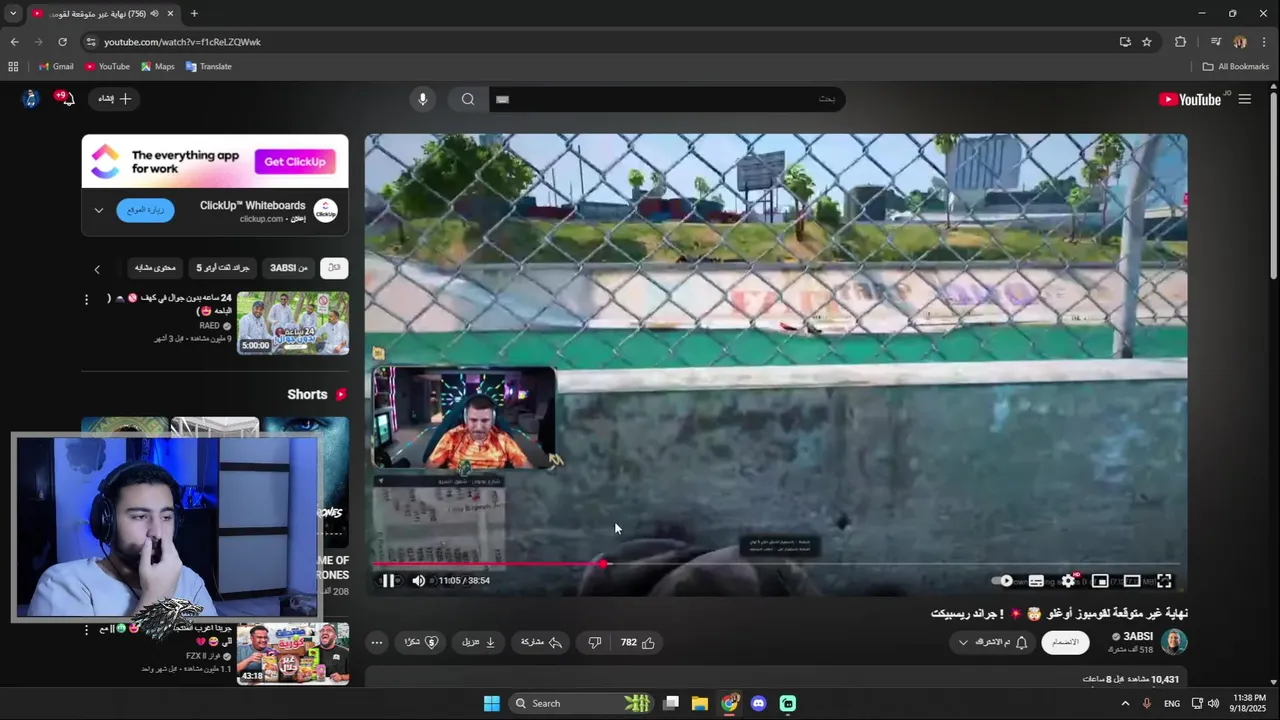Mute the video with the speaker icon
The image size is (1280, 720).
tap(418, 580)
